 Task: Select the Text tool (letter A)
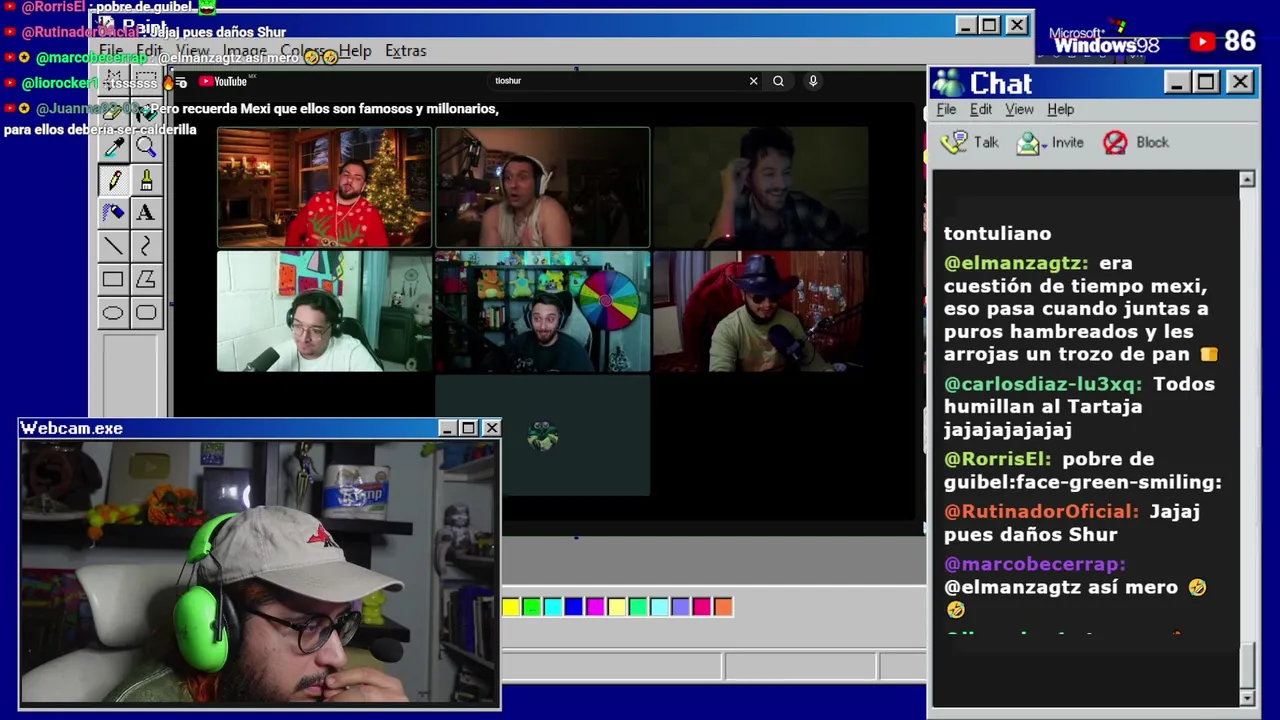[146, 213]
